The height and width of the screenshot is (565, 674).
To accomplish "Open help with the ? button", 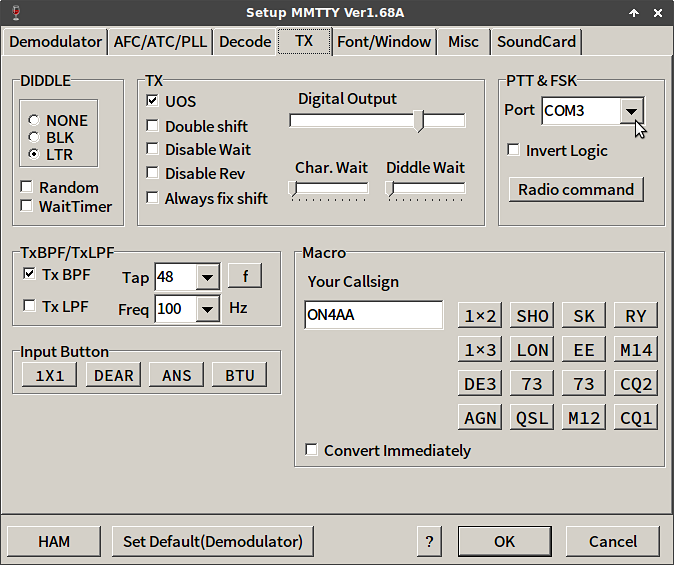I will coord(429,541).
